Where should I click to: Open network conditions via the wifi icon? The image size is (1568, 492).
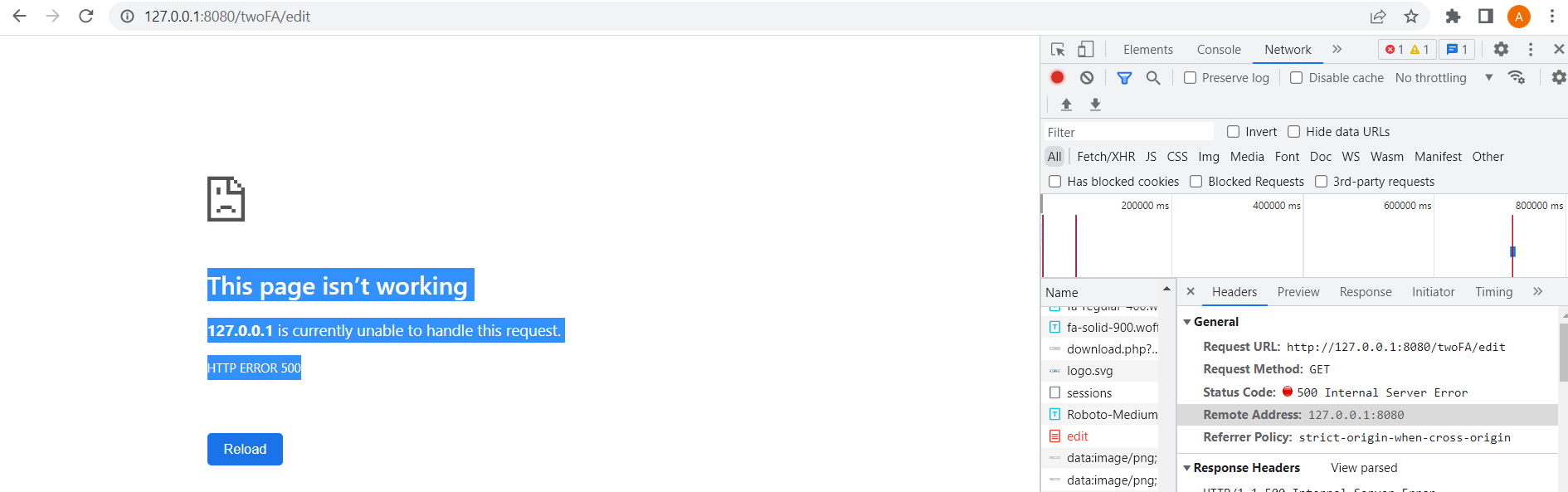1517,77
